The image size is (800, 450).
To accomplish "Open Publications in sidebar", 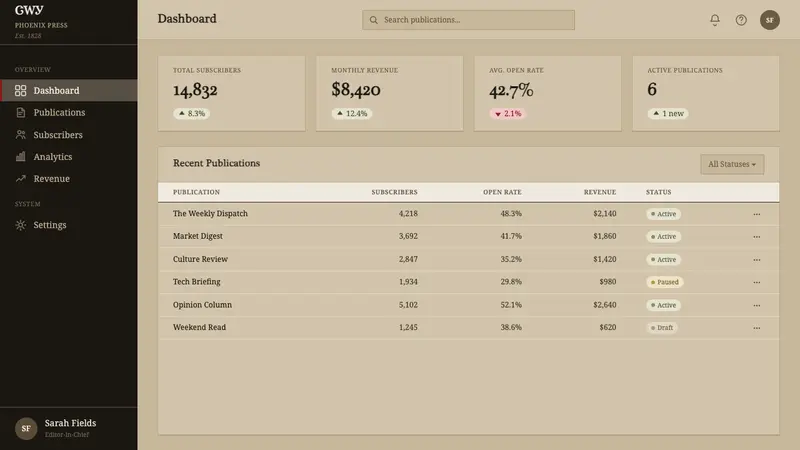I will [68, 112].
